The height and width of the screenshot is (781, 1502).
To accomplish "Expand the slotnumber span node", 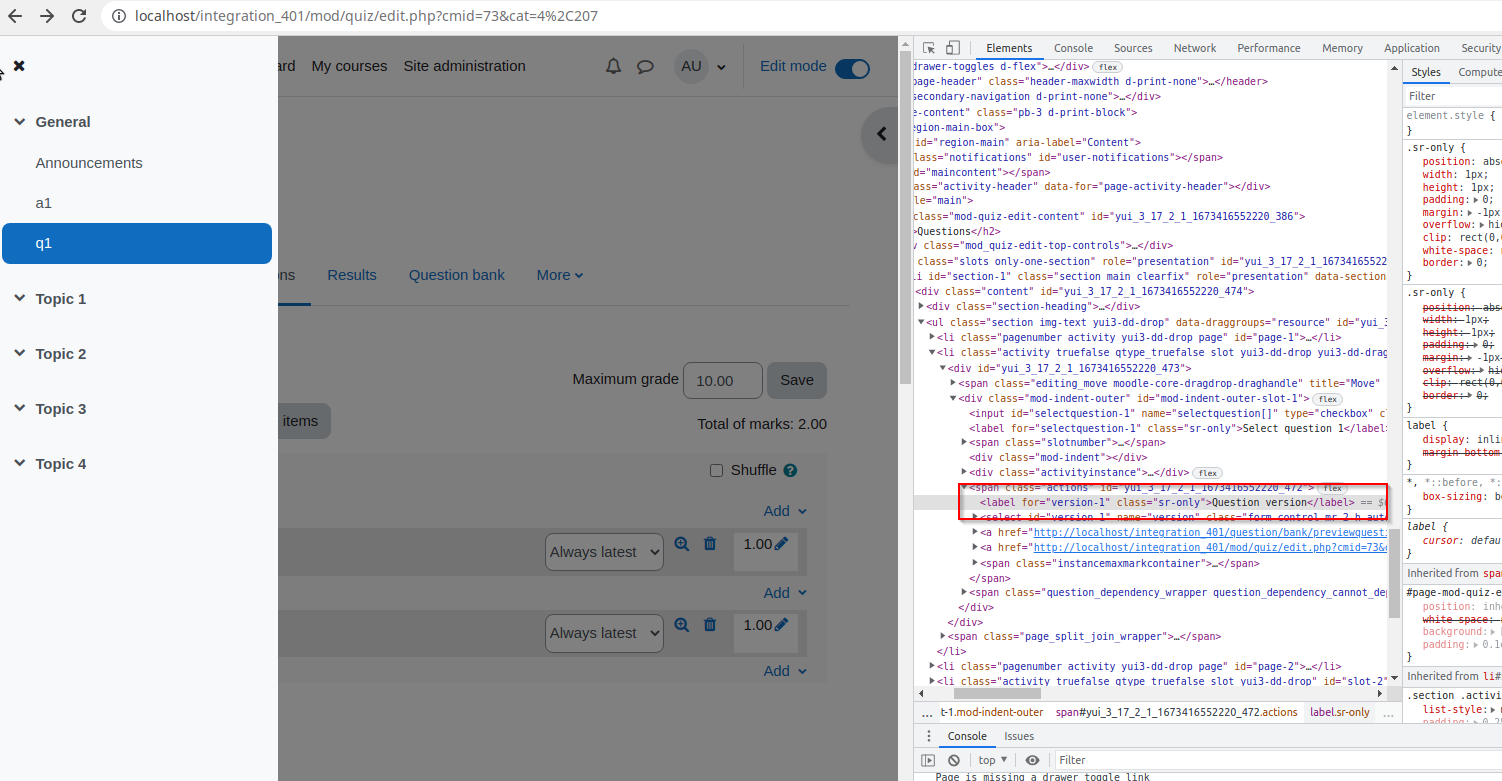I will pyautogui.click(x=965, y=442).
